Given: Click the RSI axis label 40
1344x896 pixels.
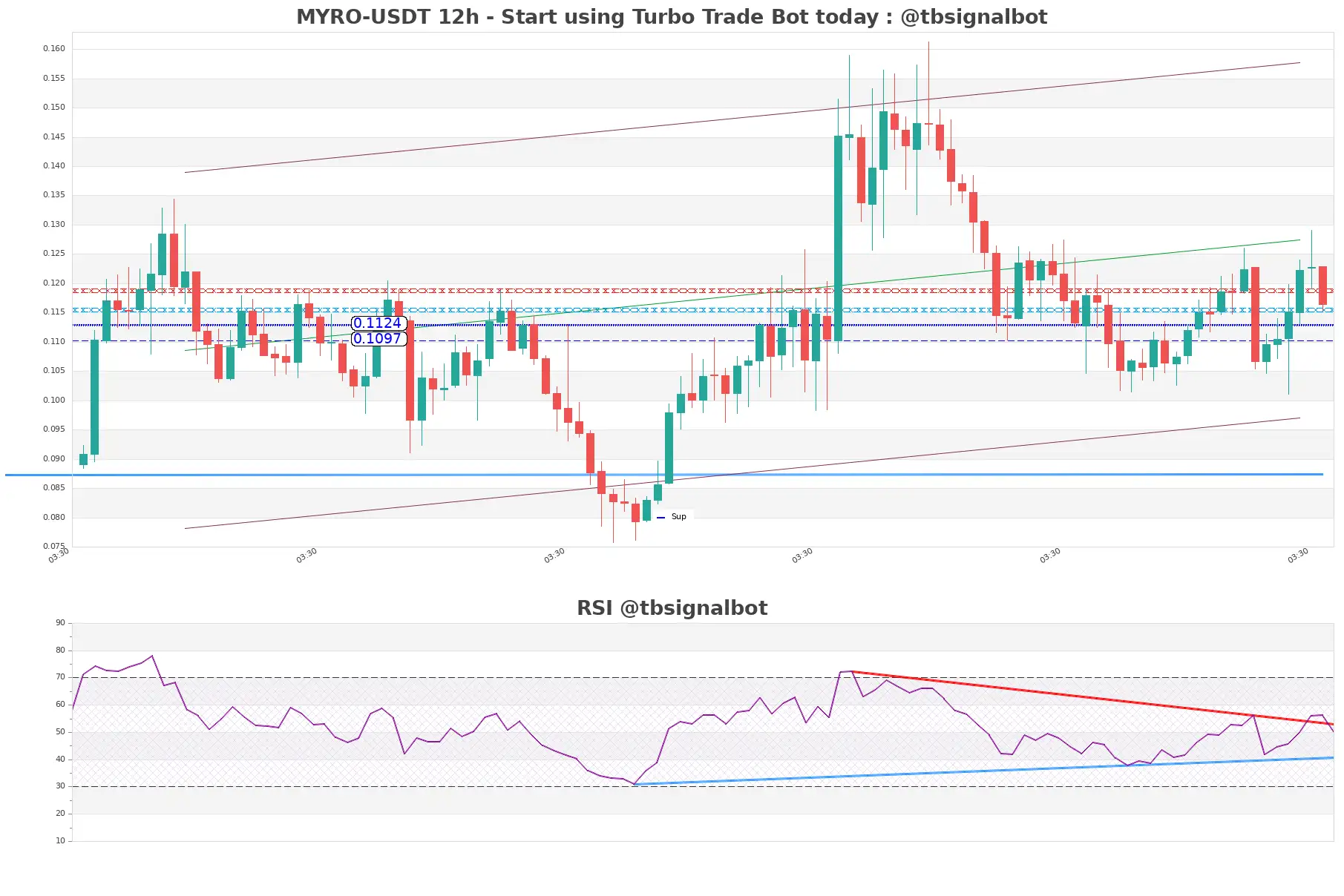Looking at the screenshot, I should pyautogui.click(x=60, y=759).
